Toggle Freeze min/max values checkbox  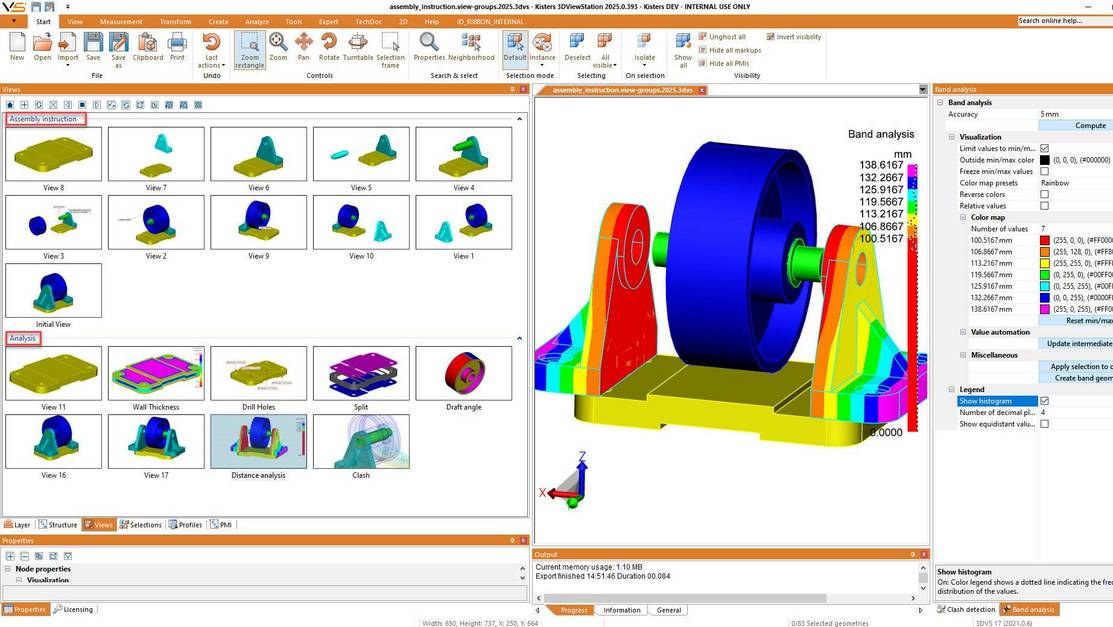[x=1044, y=171]
